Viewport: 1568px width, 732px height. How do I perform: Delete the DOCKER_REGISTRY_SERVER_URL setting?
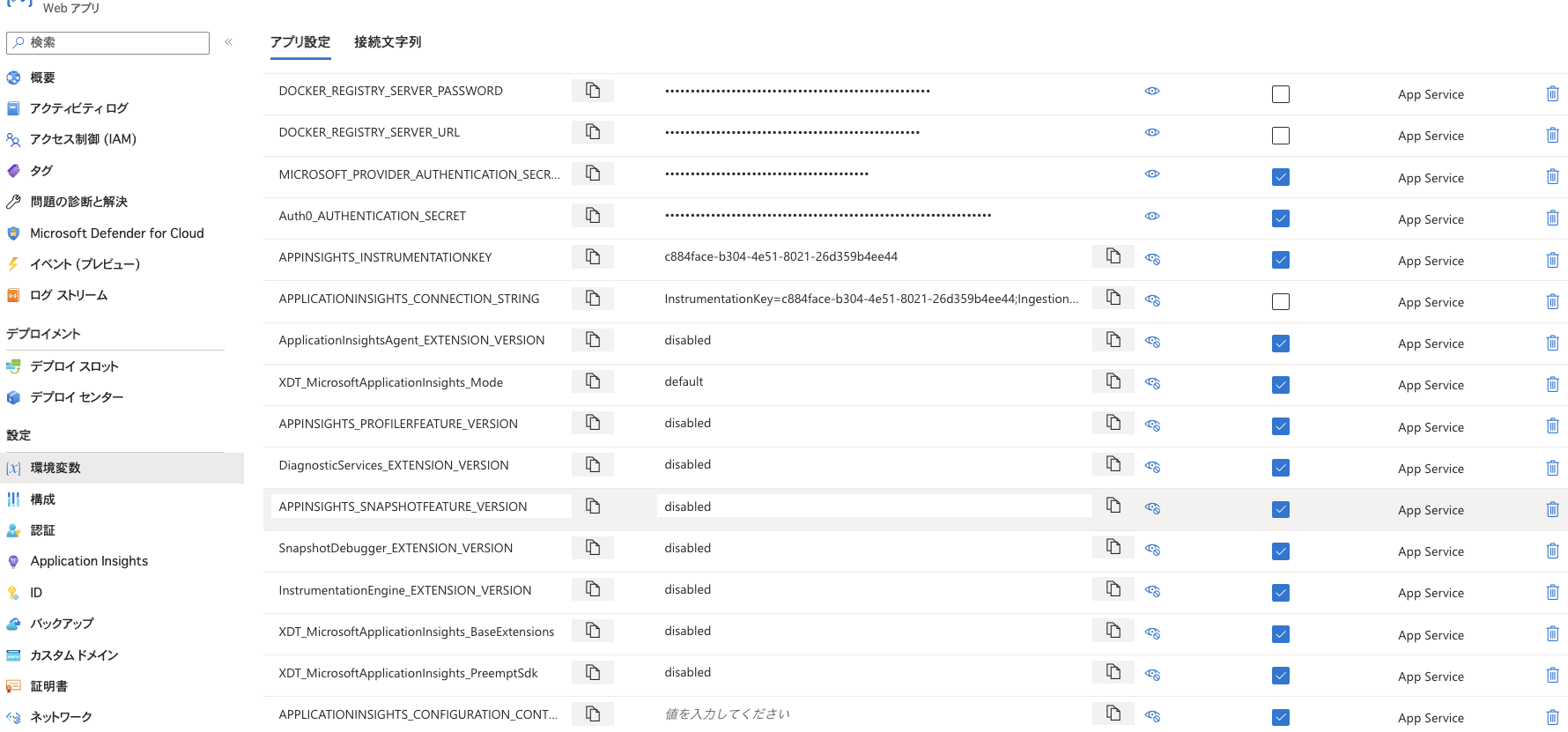click(1552, 136)
